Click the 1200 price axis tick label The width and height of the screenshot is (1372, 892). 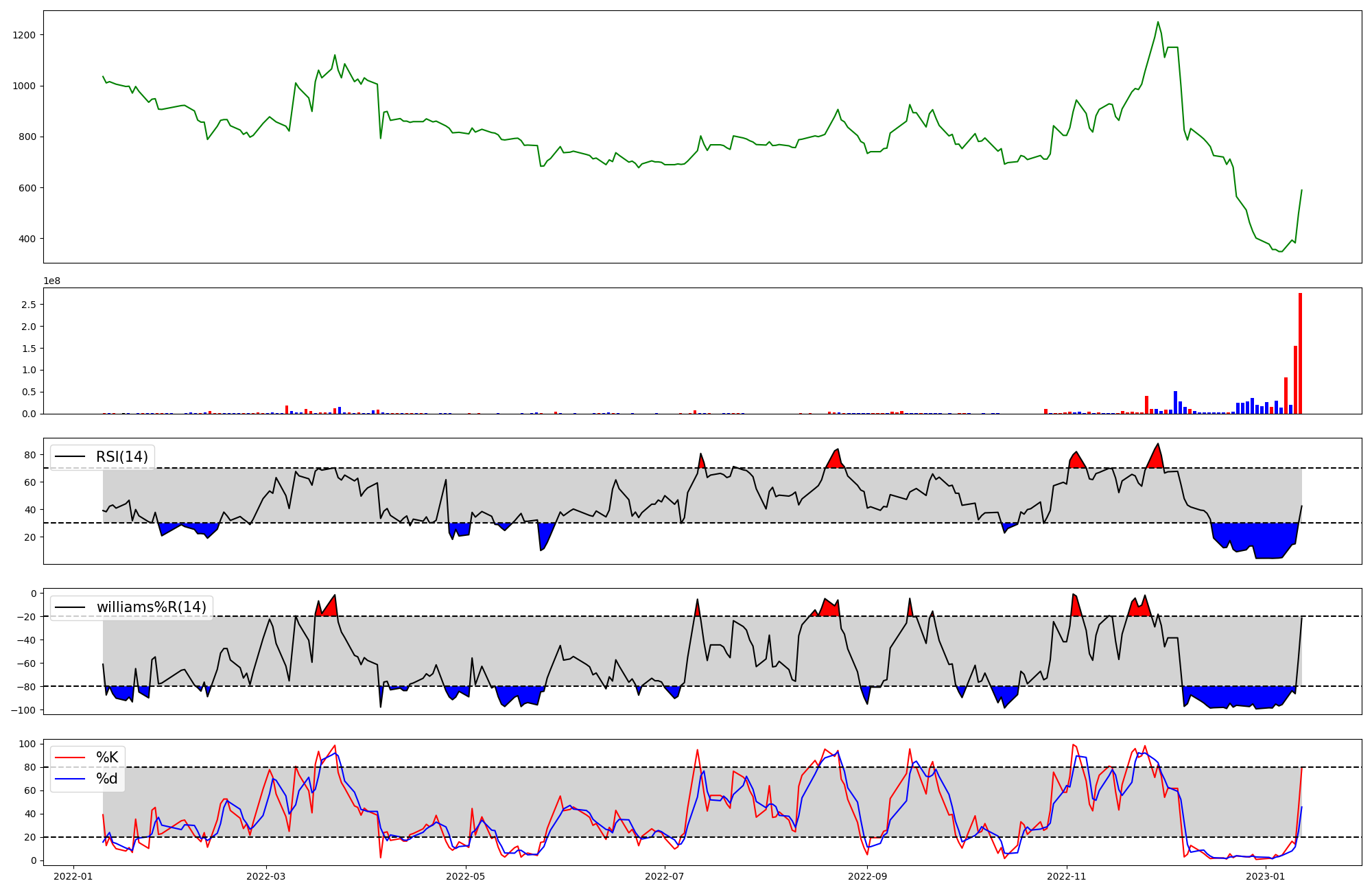click(25, 35)
